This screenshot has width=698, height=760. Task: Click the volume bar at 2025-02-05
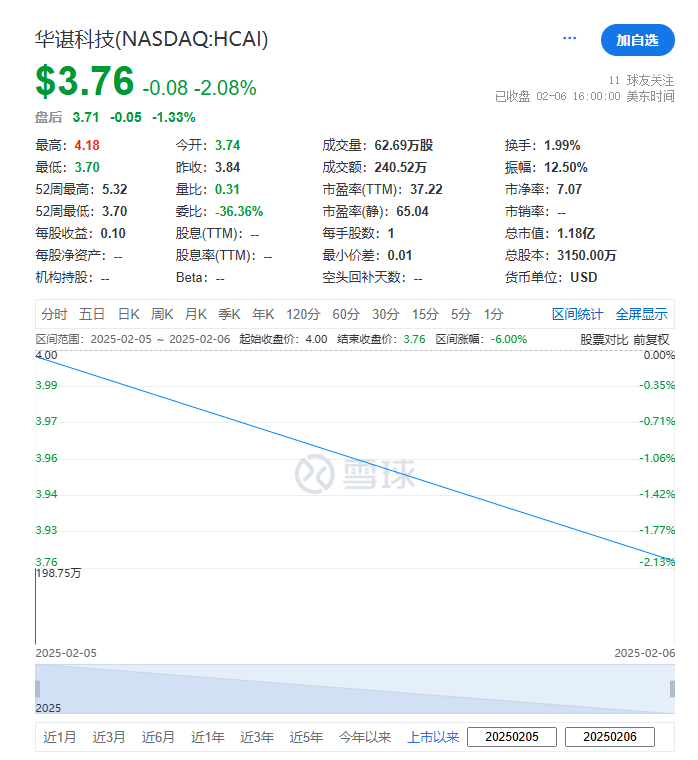36,606
